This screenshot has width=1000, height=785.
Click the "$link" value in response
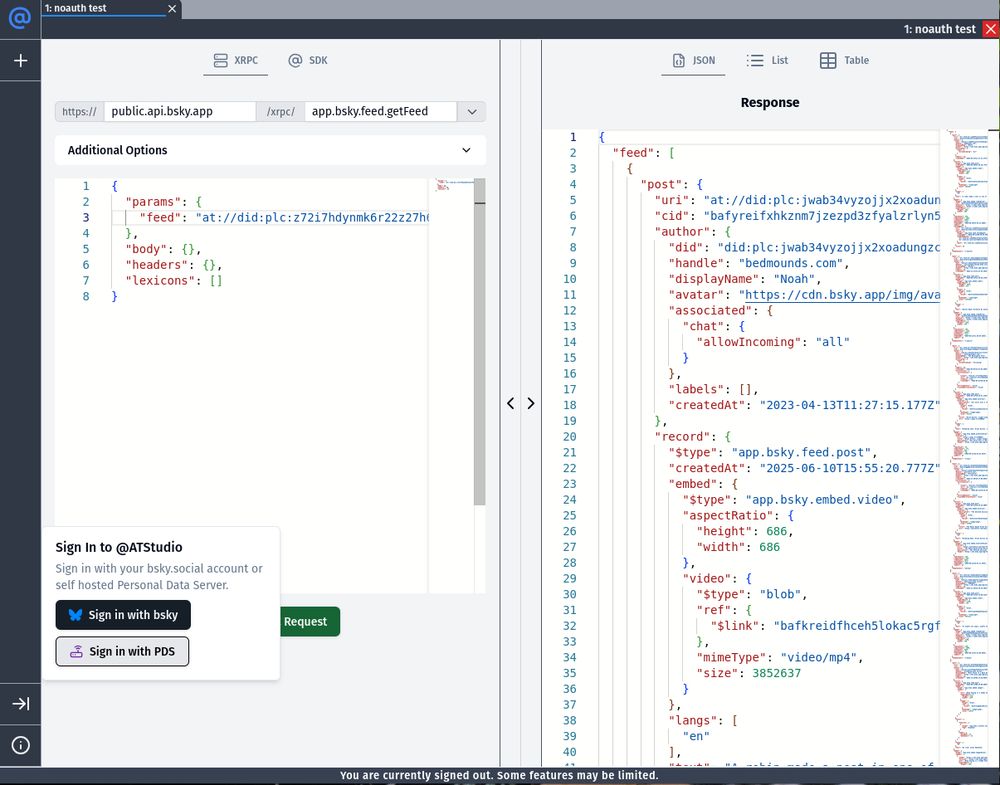tap(857, 626)
